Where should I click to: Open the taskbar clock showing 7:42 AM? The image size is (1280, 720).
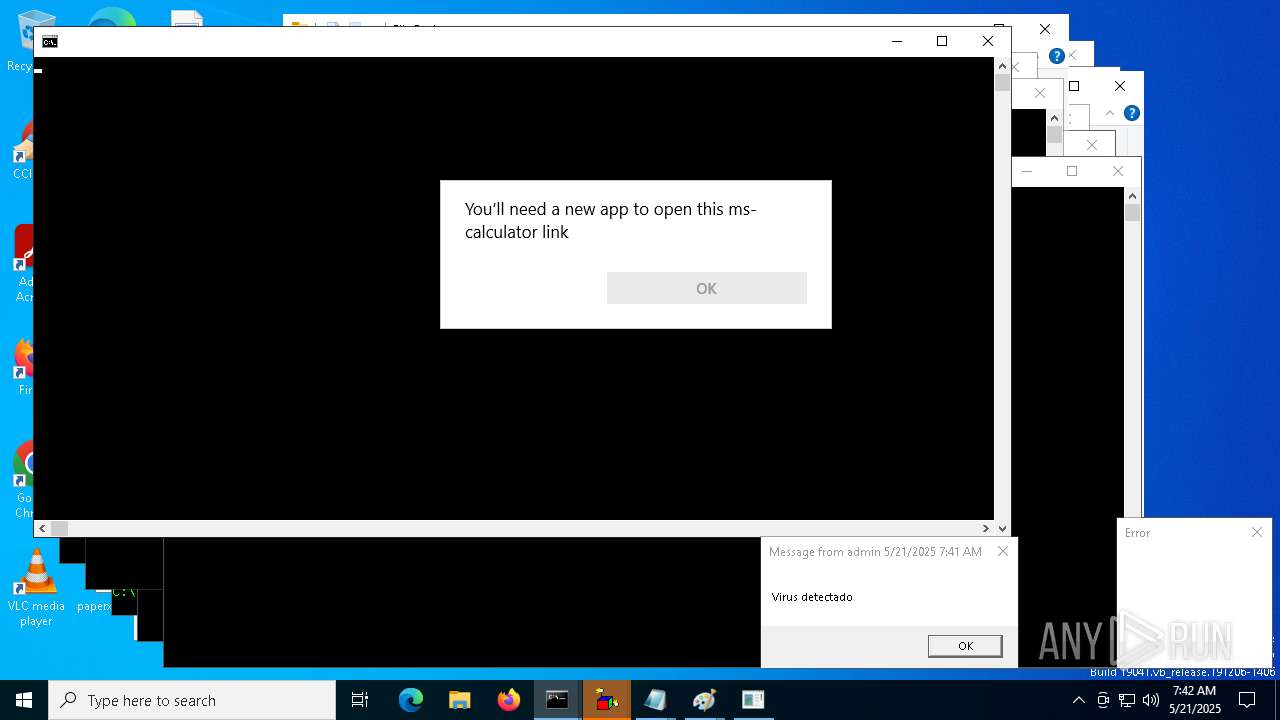click(1195, 700)
